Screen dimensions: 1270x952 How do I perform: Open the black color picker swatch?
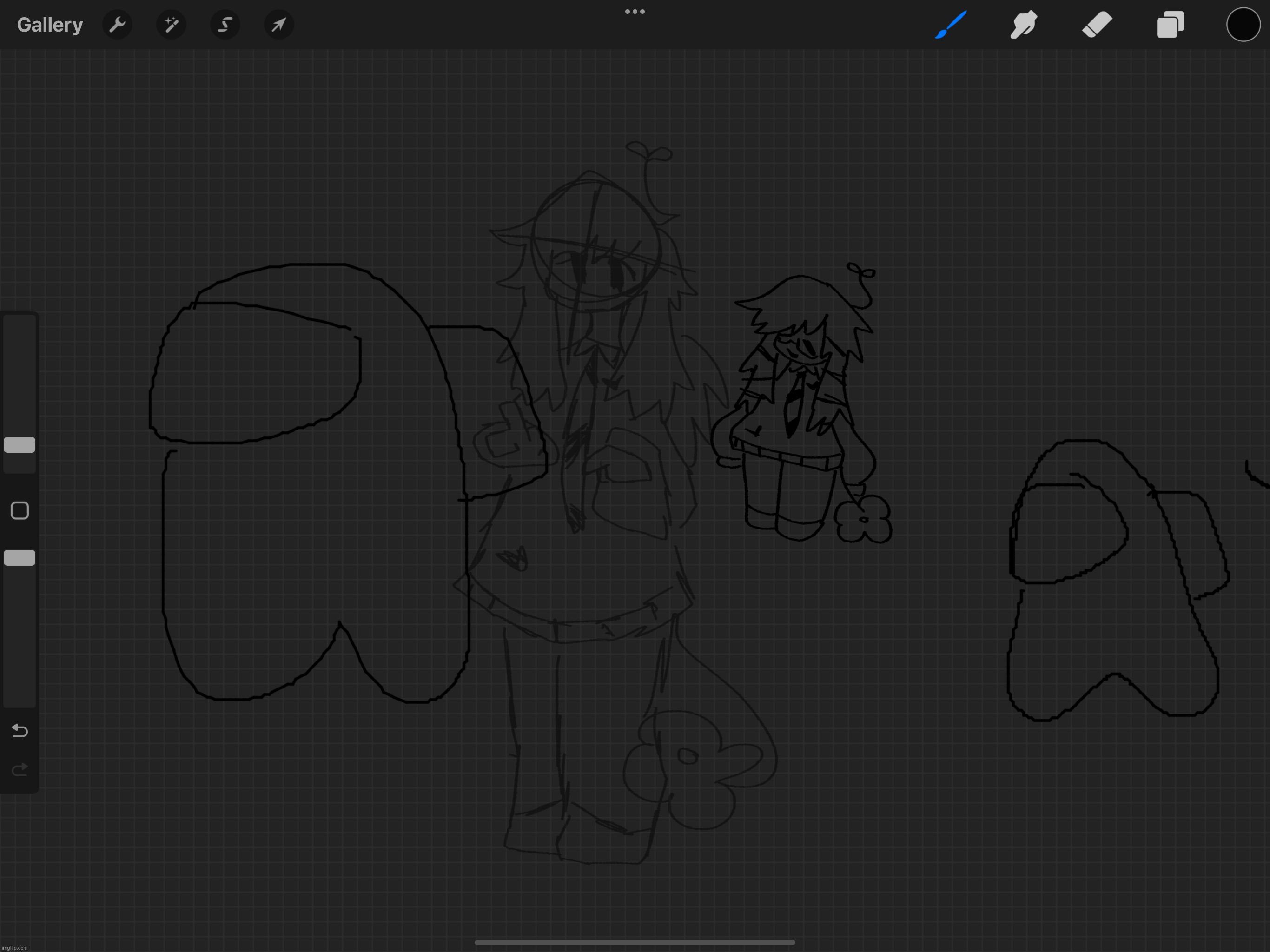[1243, 25]
